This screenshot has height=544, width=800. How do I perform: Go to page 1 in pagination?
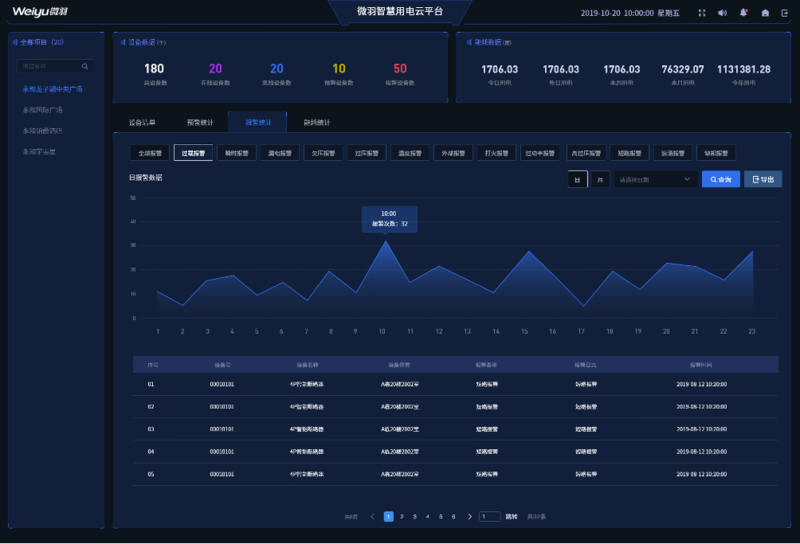pyautogui.click(x=388, y=516)
